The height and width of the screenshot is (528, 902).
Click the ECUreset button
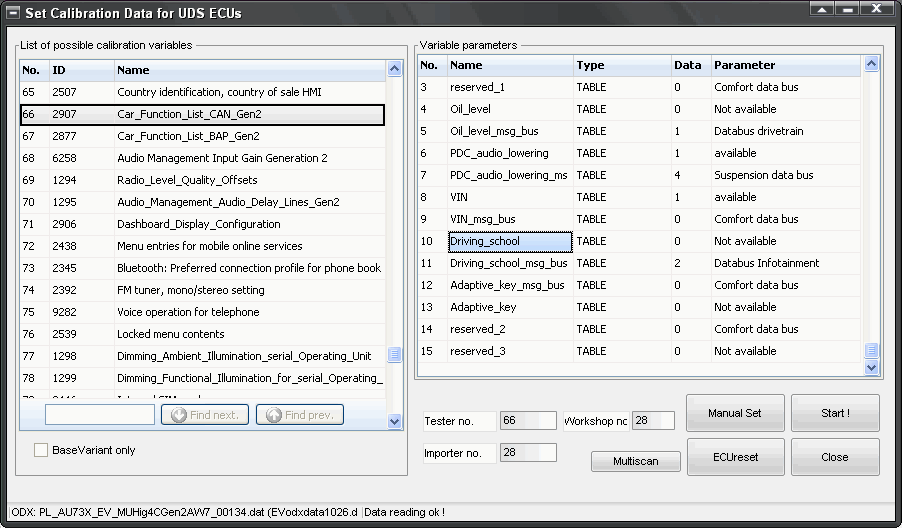pos(733,457)
